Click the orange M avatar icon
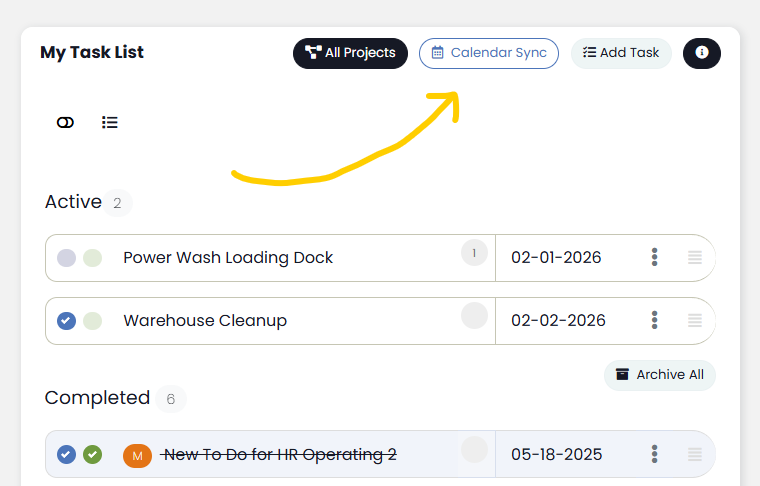 [x=137, y=455]
